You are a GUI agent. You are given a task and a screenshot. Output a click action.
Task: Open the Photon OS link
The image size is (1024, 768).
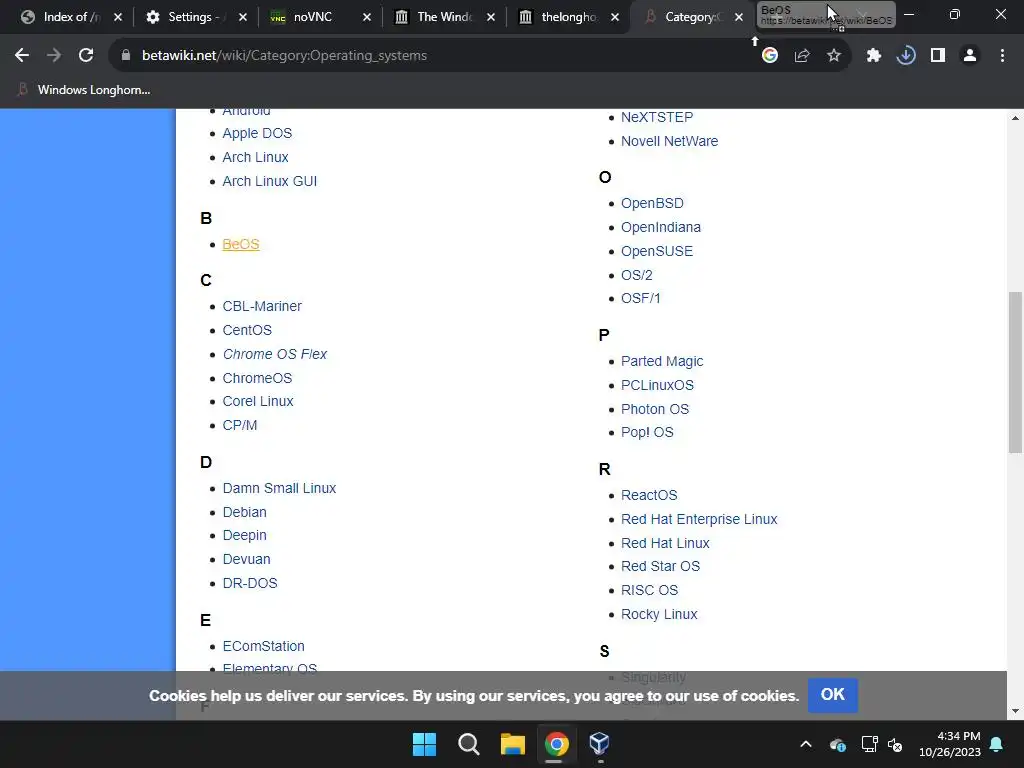[655, 409]
